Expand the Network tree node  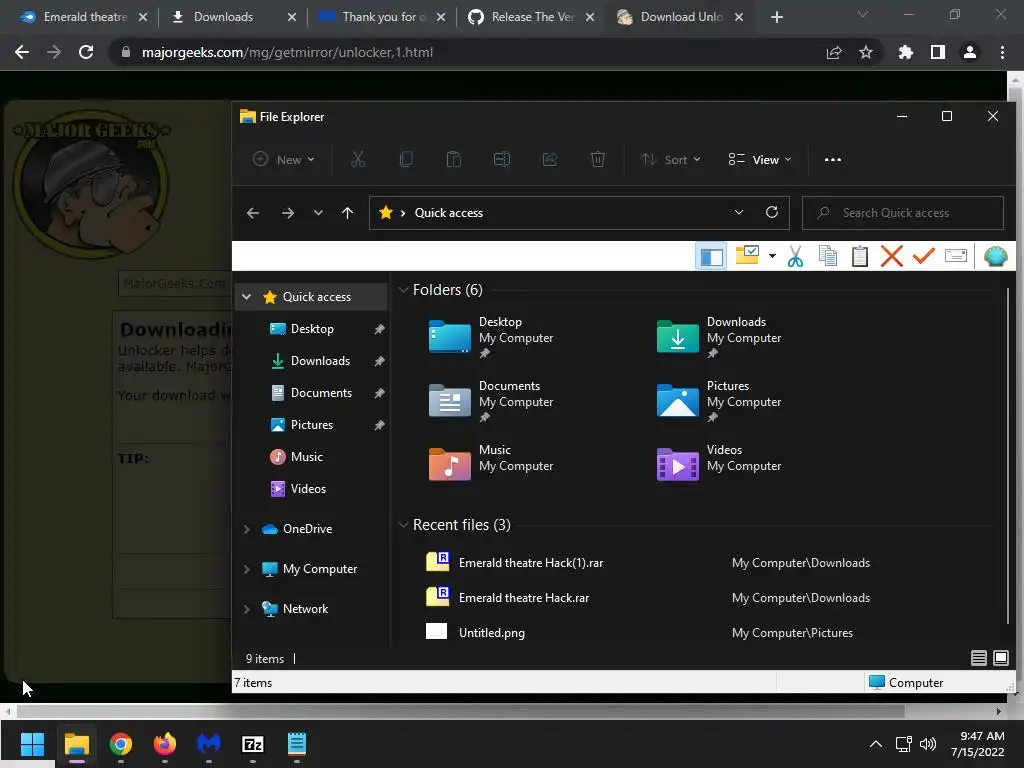246,609
